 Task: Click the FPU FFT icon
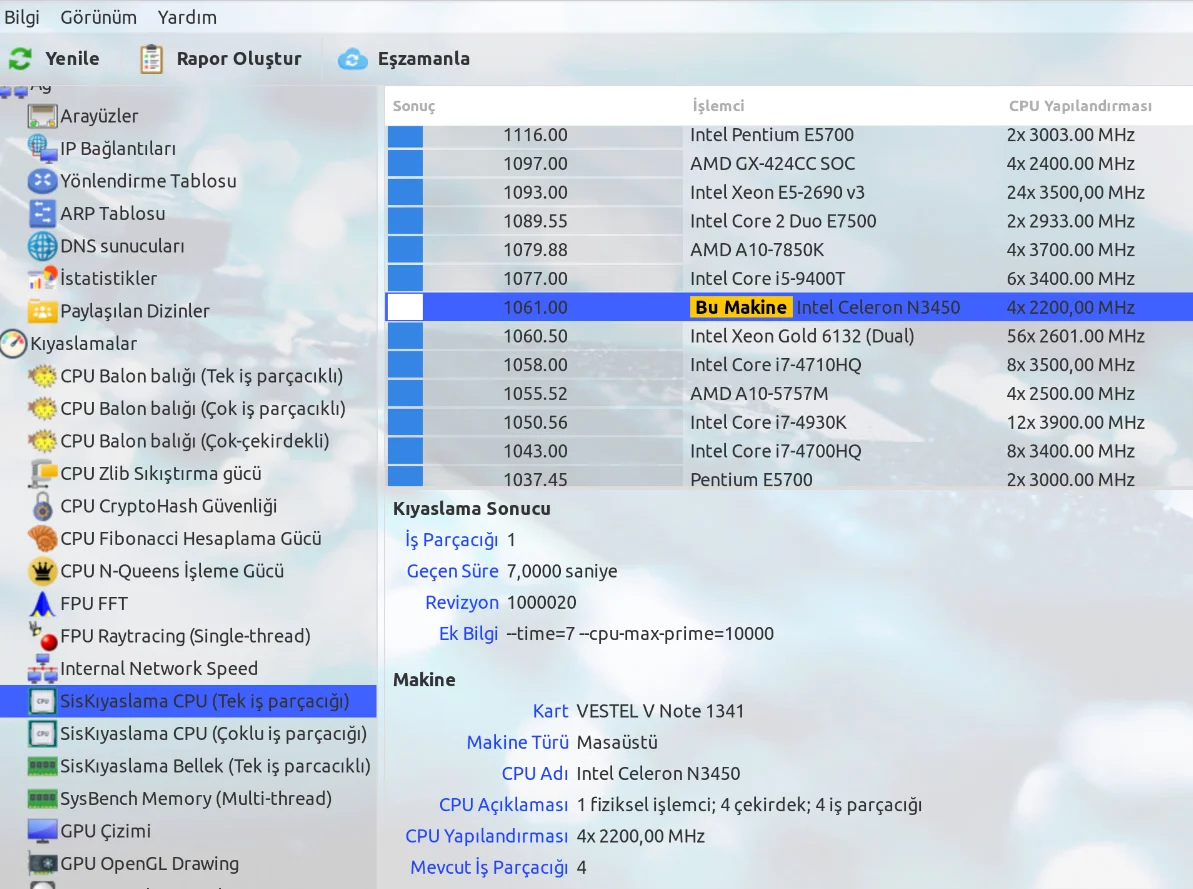[x=43, y=604]
